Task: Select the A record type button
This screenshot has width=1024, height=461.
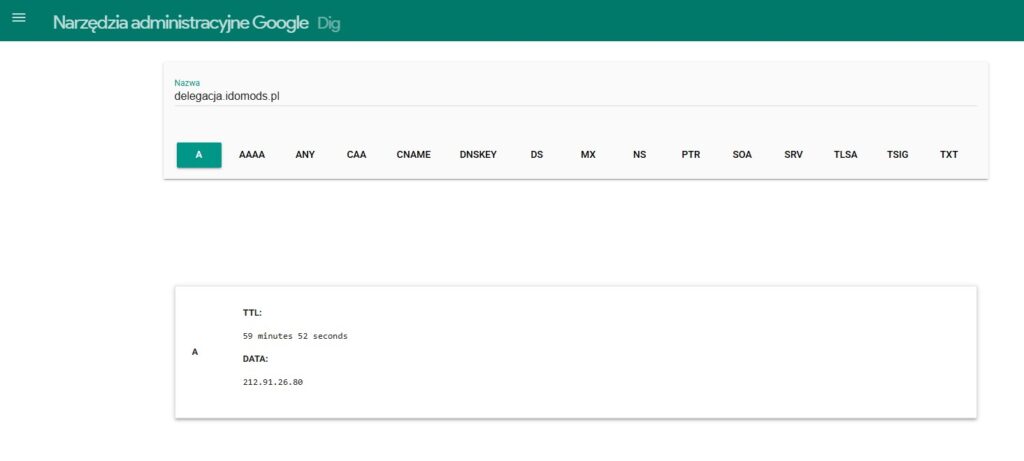Action: pyautogui.click(x=199, y=155)
